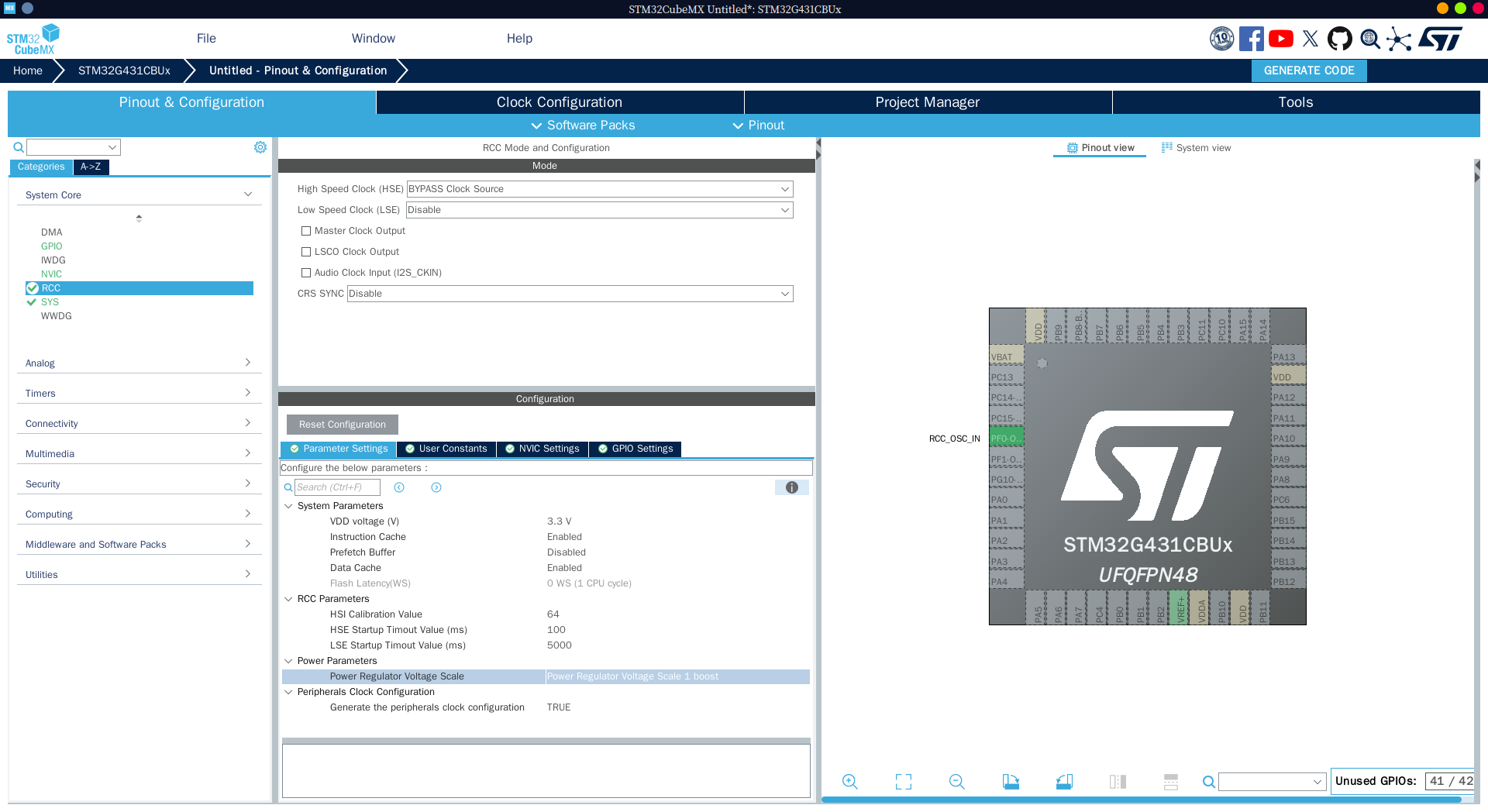This screenshot has height=812, width=1488.
Task: Select Power Regulator Voltage Scale value
Action: click(677, 676)
